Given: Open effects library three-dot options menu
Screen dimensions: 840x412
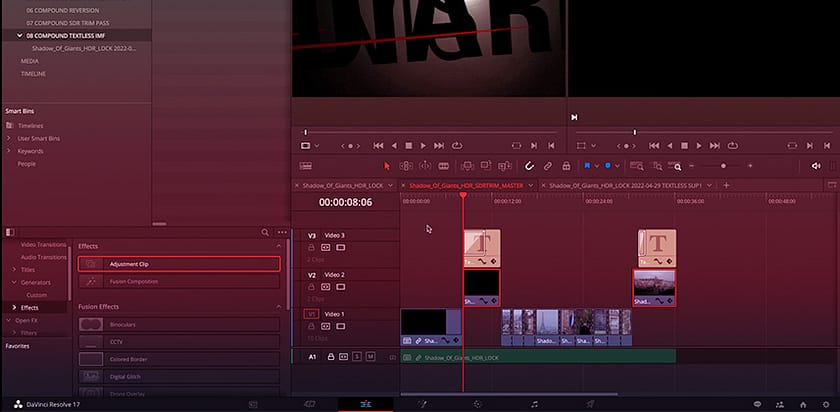Looking at the screenshot, I should [x=282, y=233].
